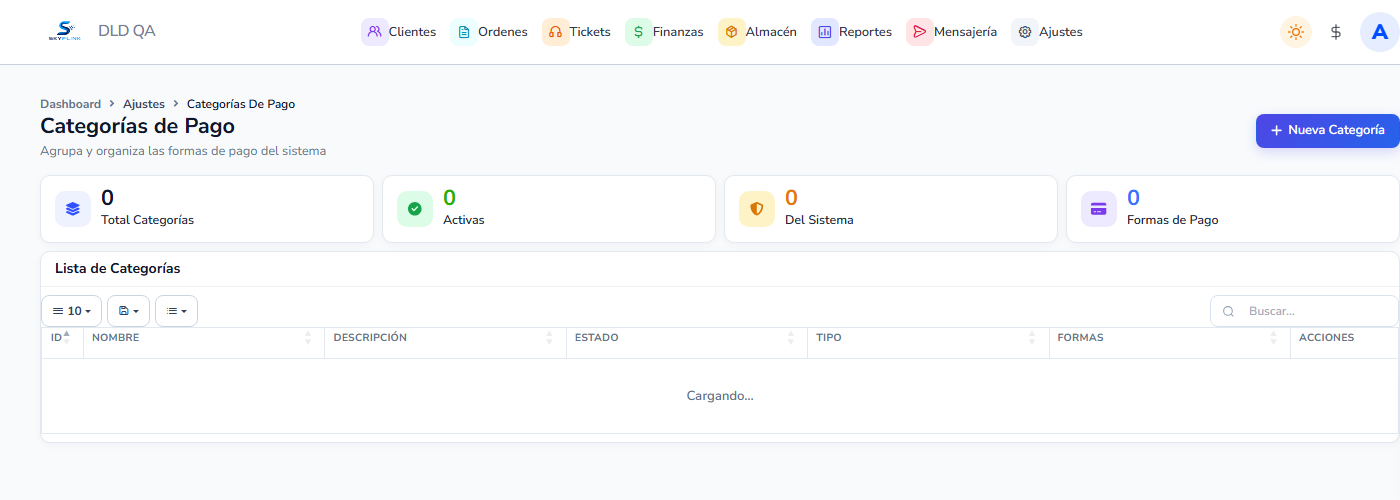
Task: Click the 'Cargando...' table text
Action: (720, 396)
